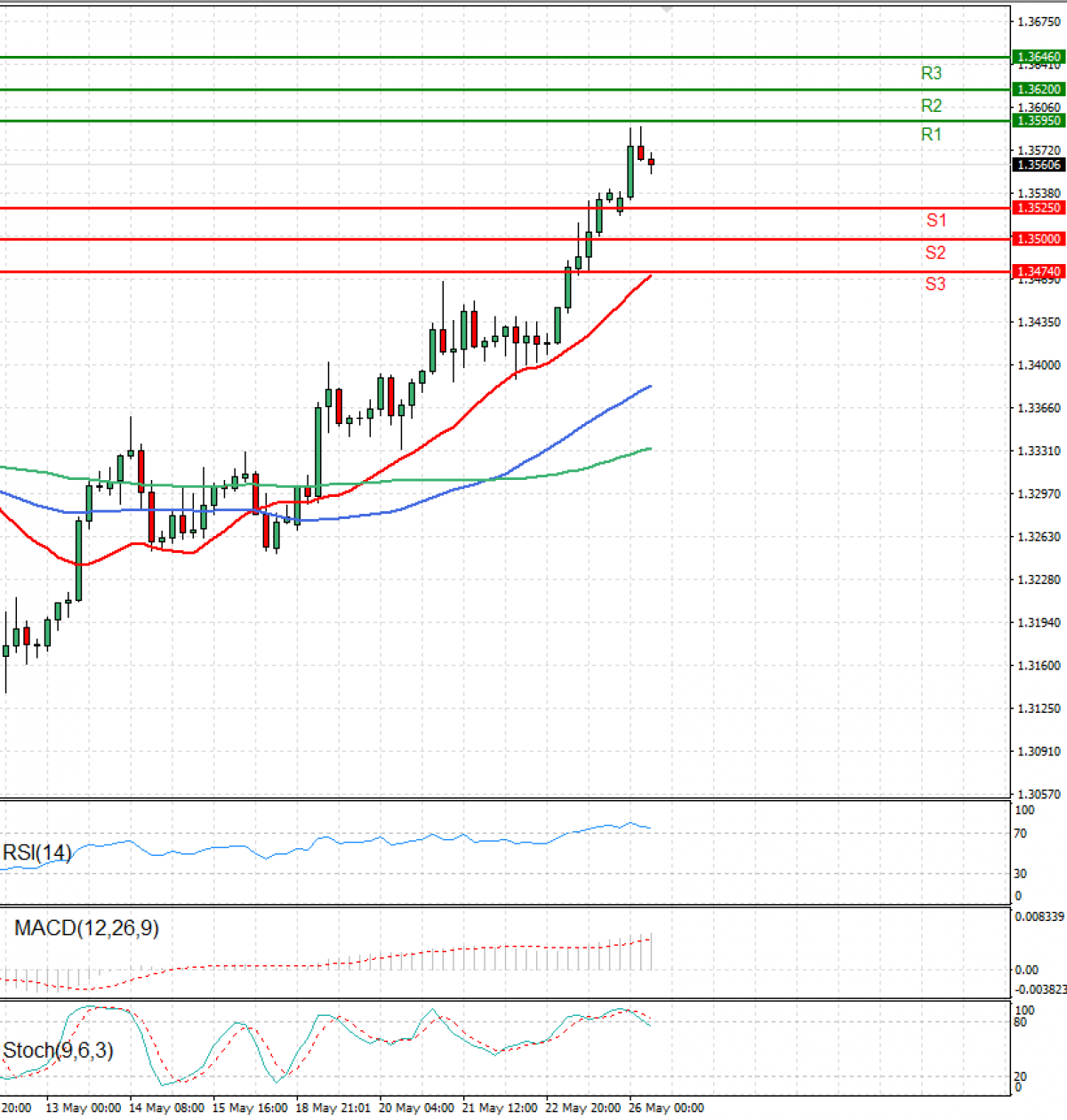Select the S2 support label

pyautogui.click(x=935, y=252)
